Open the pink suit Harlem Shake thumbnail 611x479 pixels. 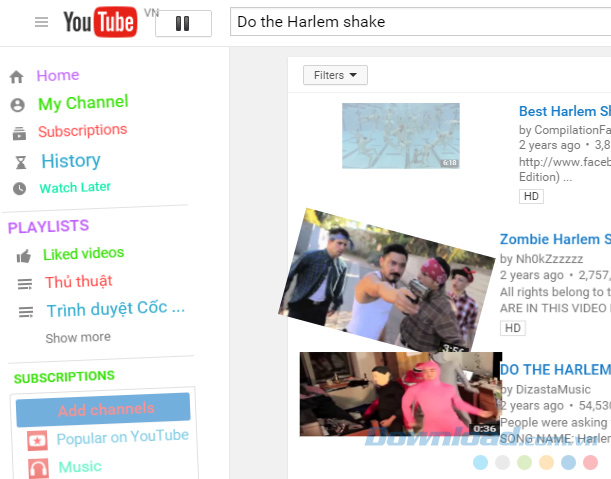[x=401, y=394]
